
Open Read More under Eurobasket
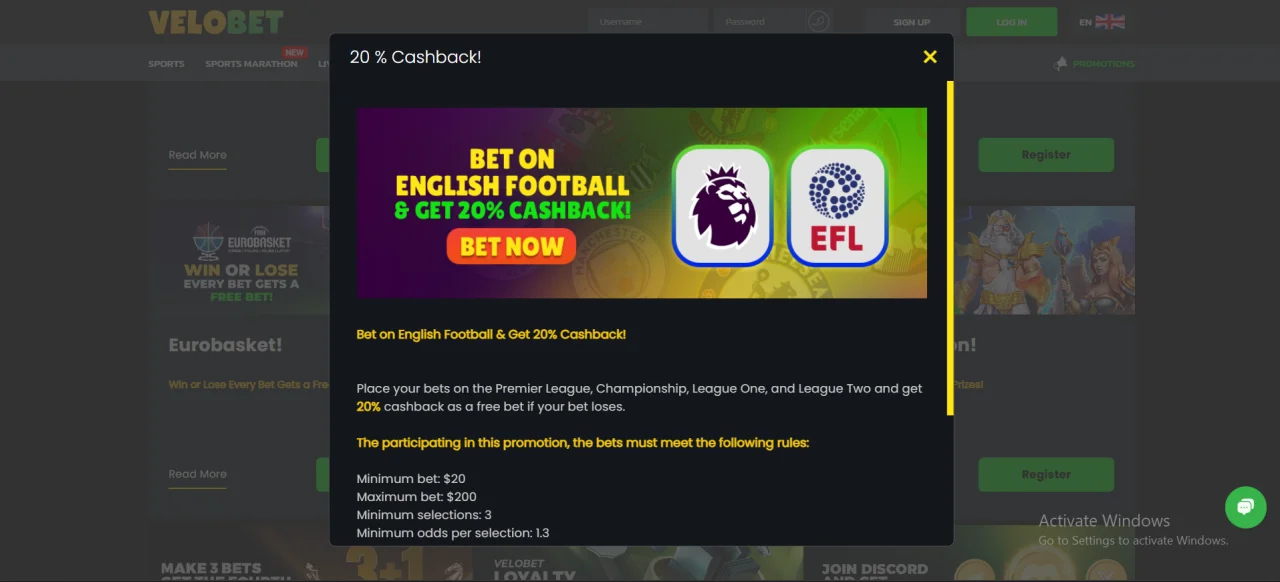pos(197,474)
